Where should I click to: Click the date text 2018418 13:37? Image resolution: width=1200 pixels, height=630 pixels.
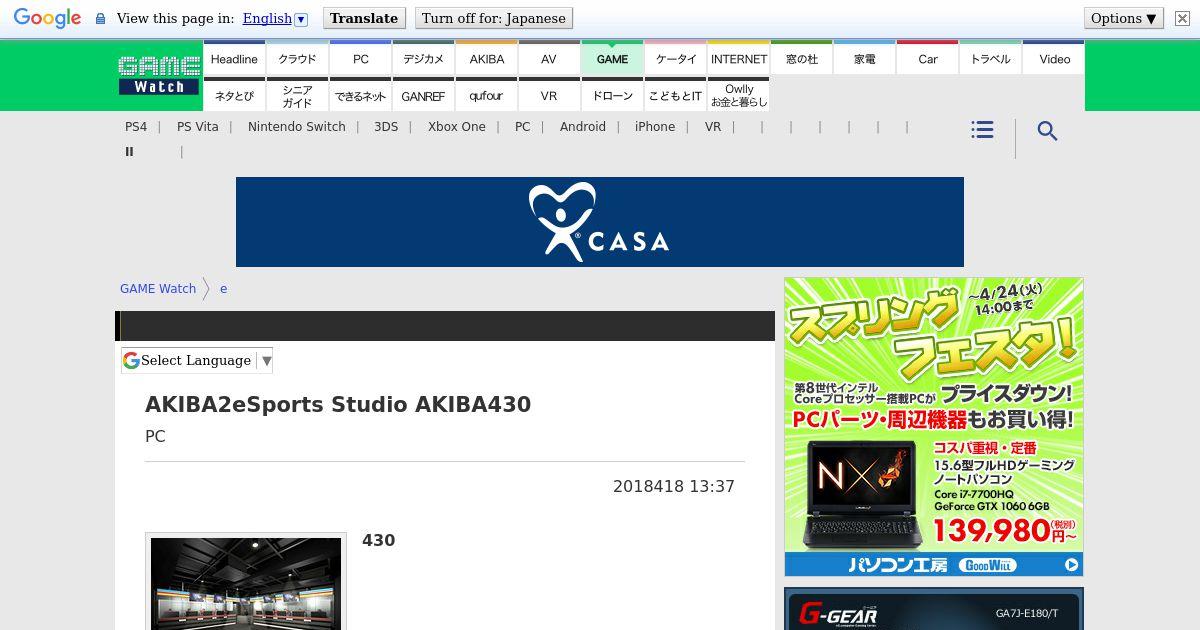(x=674, y=487)
